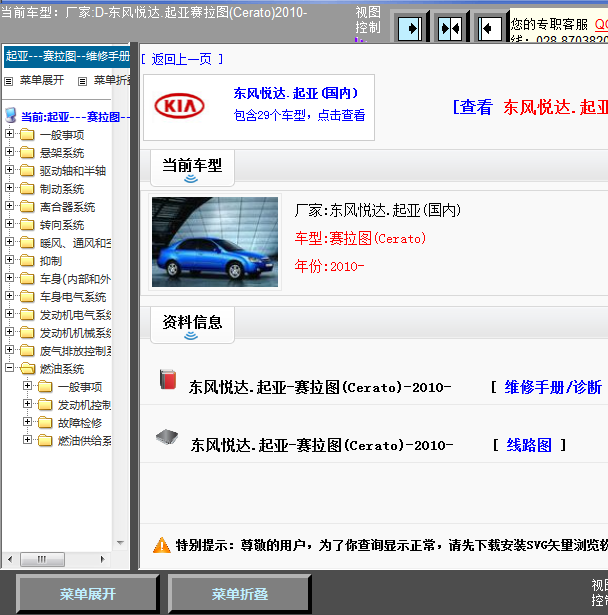Image resolution: width=608 pixels, height=615 pixels.
Task: Click 包含29个车型，点击查看 link
Action: (x=299, y=115)
